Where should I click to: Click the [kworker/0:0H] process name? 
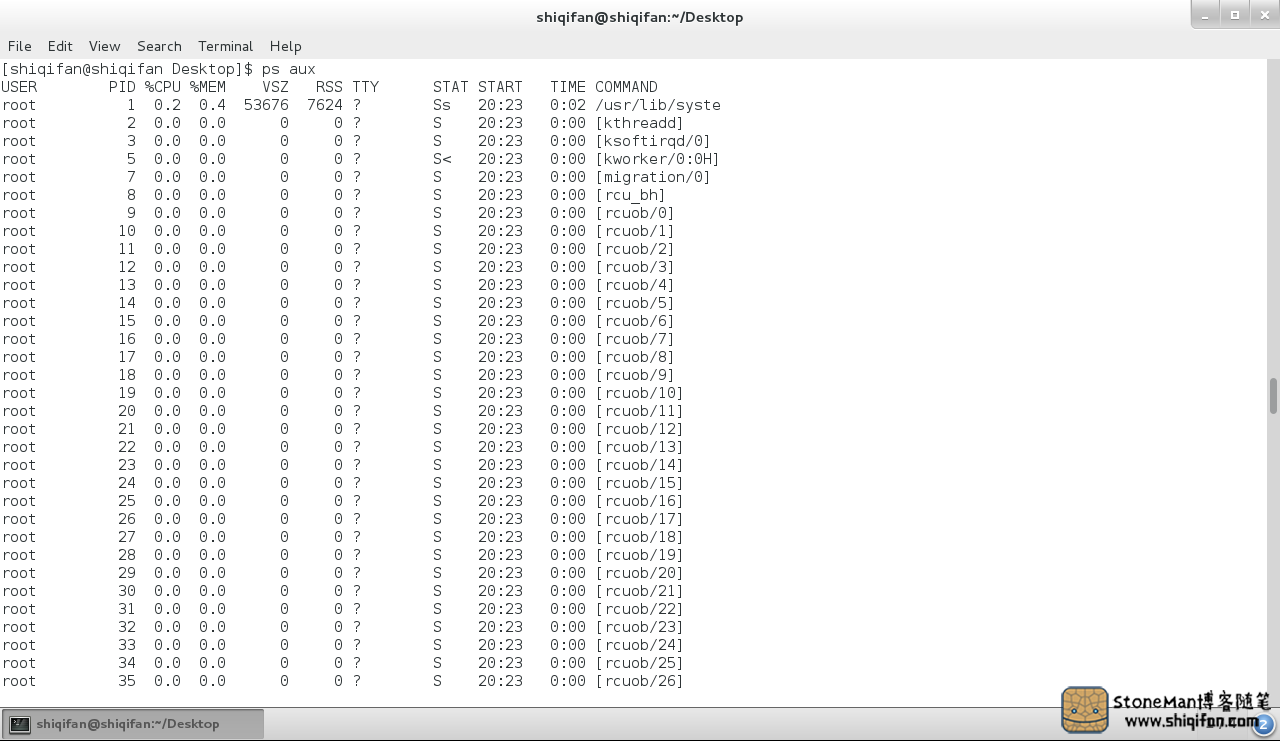(658, 159)
